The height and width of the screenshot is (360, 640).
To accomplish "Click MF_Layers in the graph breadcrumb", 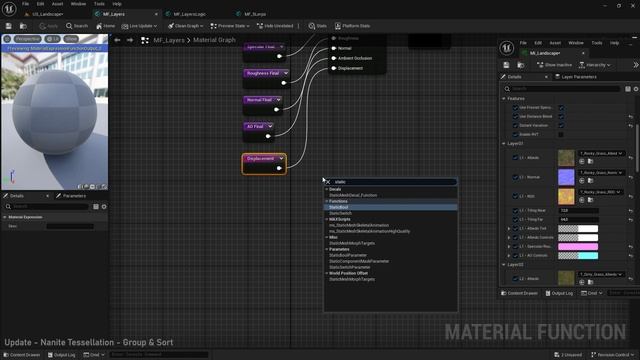I will (169, 40).
